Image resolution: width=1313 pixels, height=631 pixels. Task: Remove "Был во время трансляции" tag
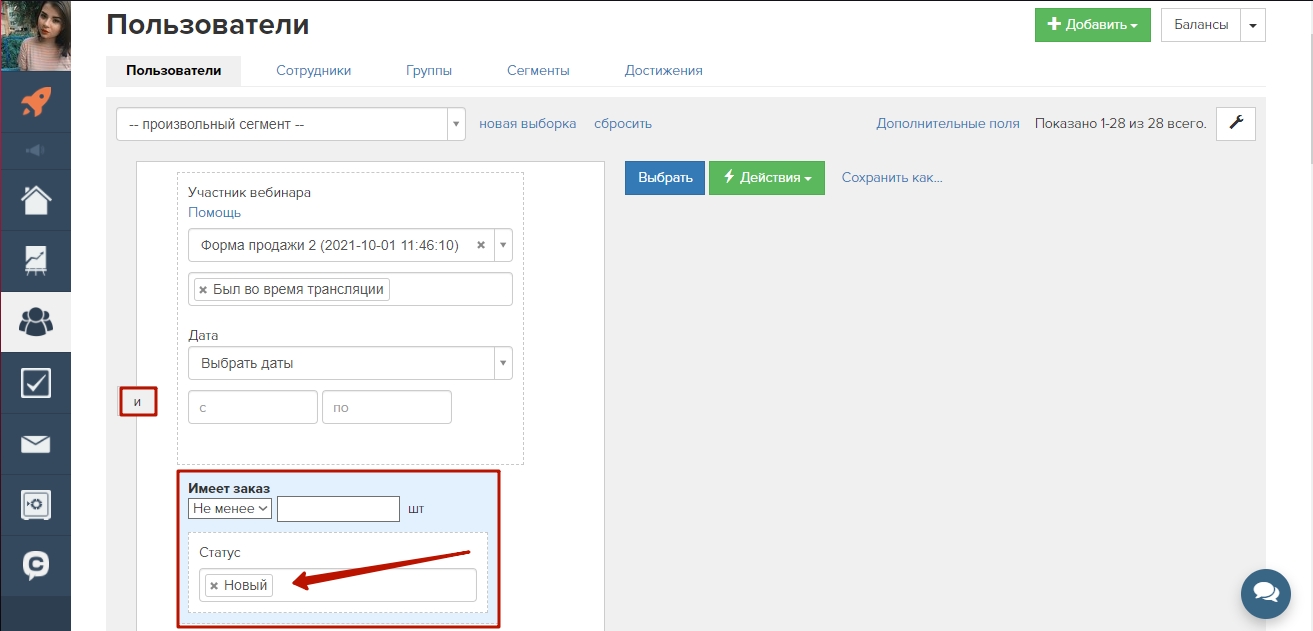(203, 289)
